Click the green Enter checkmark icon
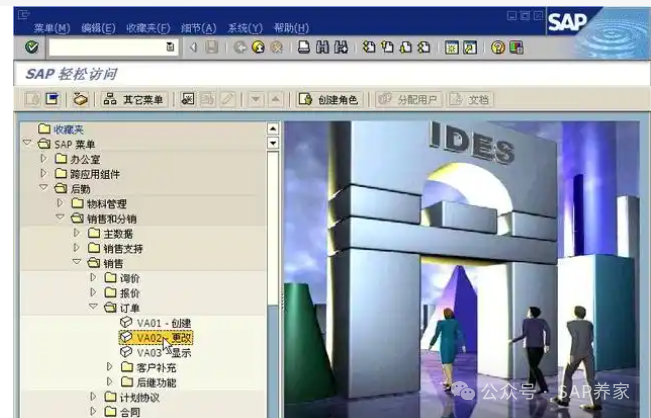The height and width of the screenshot is (418, 651). pos(32,47)
